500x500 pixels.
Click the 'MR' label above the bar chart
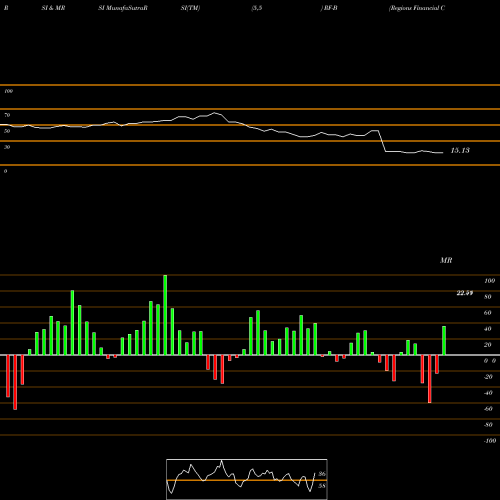tap(446, 260)
